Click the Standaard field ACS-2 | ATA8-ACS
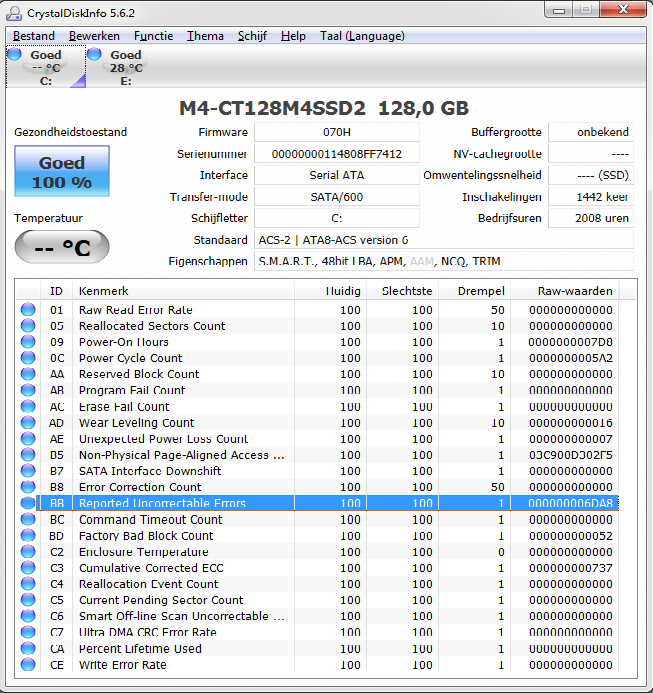This screenshot has height=693, width=653. click(x=444, y=240)
